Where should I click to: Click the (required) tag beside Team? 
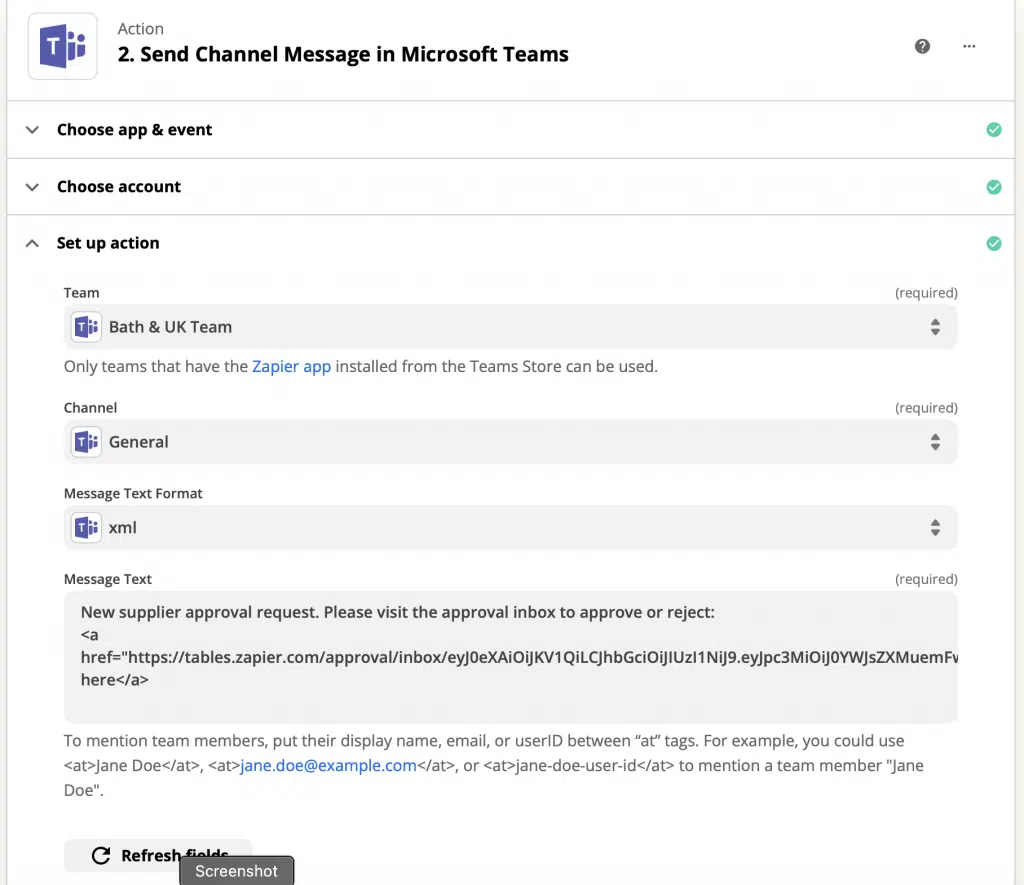pos(926,293)
